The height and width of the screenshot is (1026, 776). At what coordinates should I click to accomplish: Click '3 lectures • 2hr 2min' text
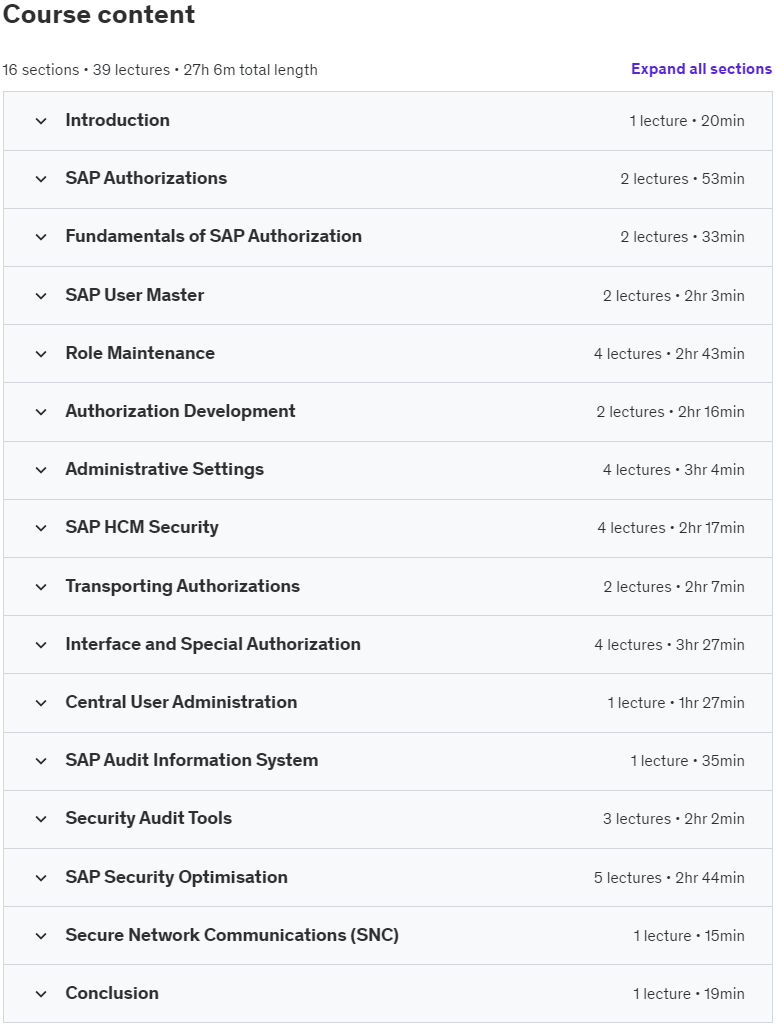pyautogui.click(x=674, y=819)
